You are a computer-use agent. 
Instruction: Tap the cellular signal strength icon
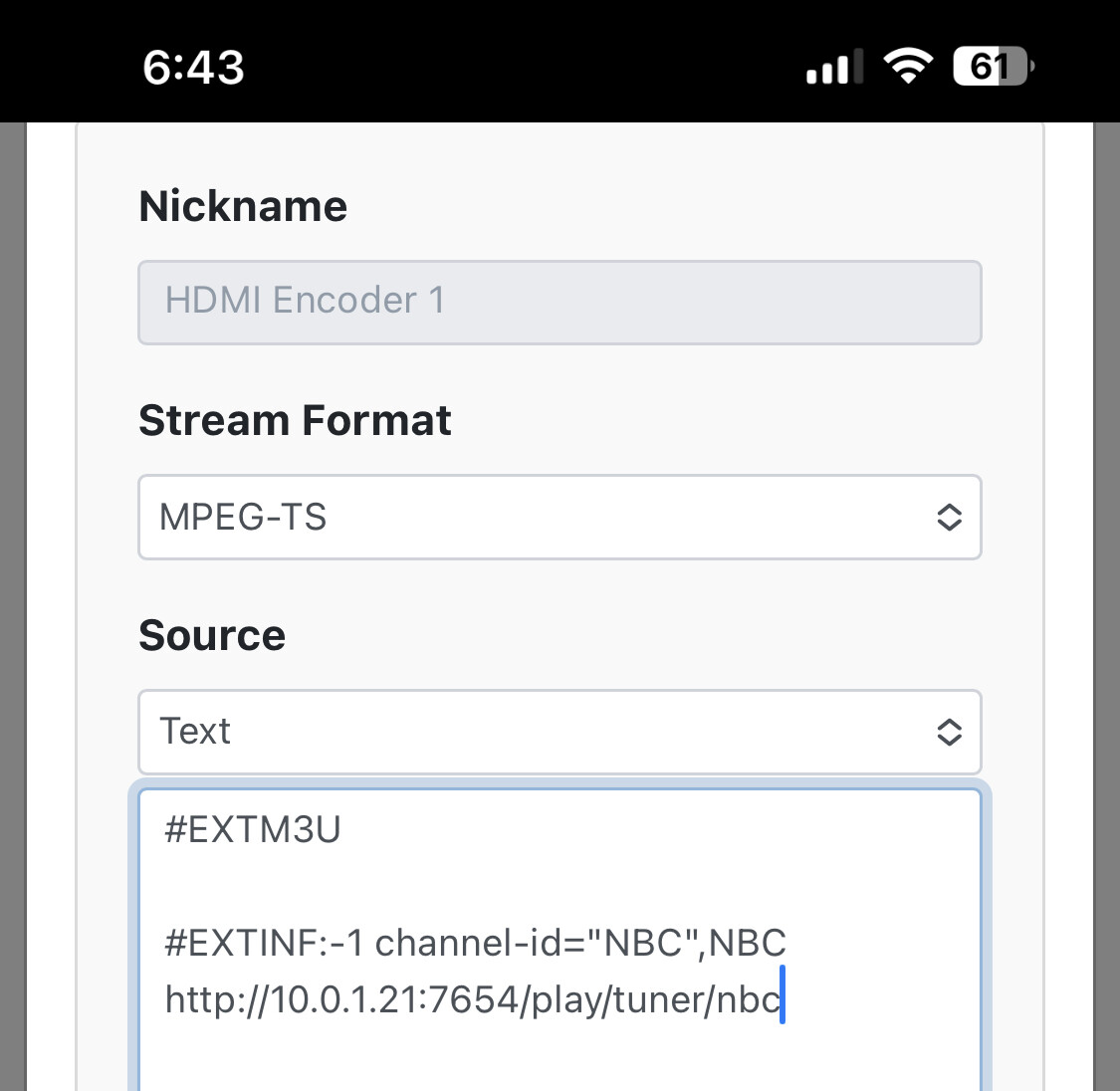(x=833, y=68)
